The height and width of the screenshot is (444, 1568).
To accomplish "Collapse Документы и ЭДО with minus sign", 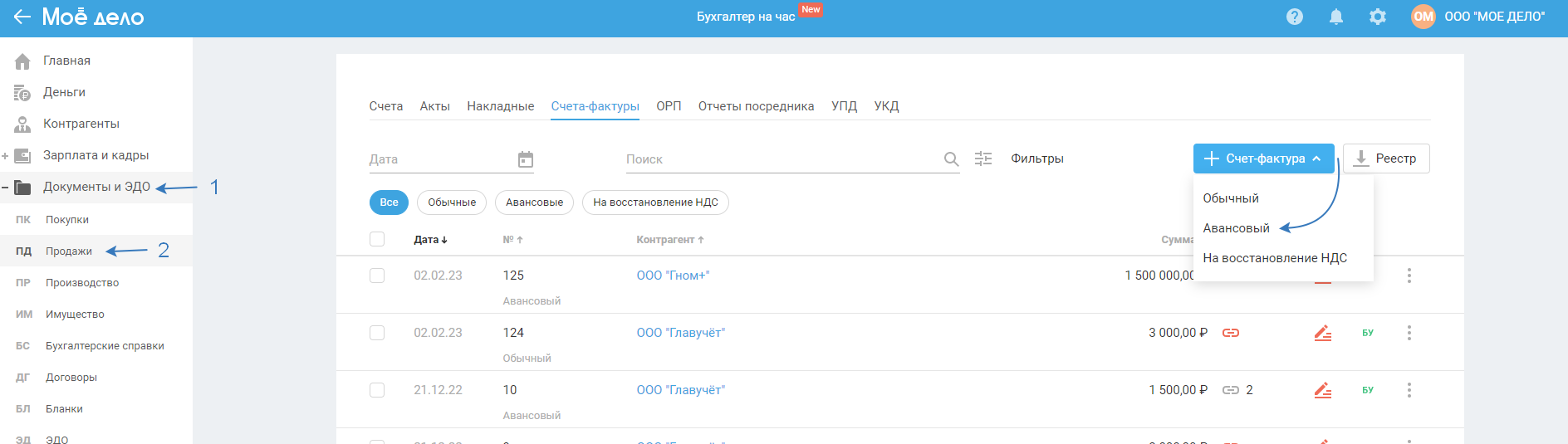I will pos(5,187).
